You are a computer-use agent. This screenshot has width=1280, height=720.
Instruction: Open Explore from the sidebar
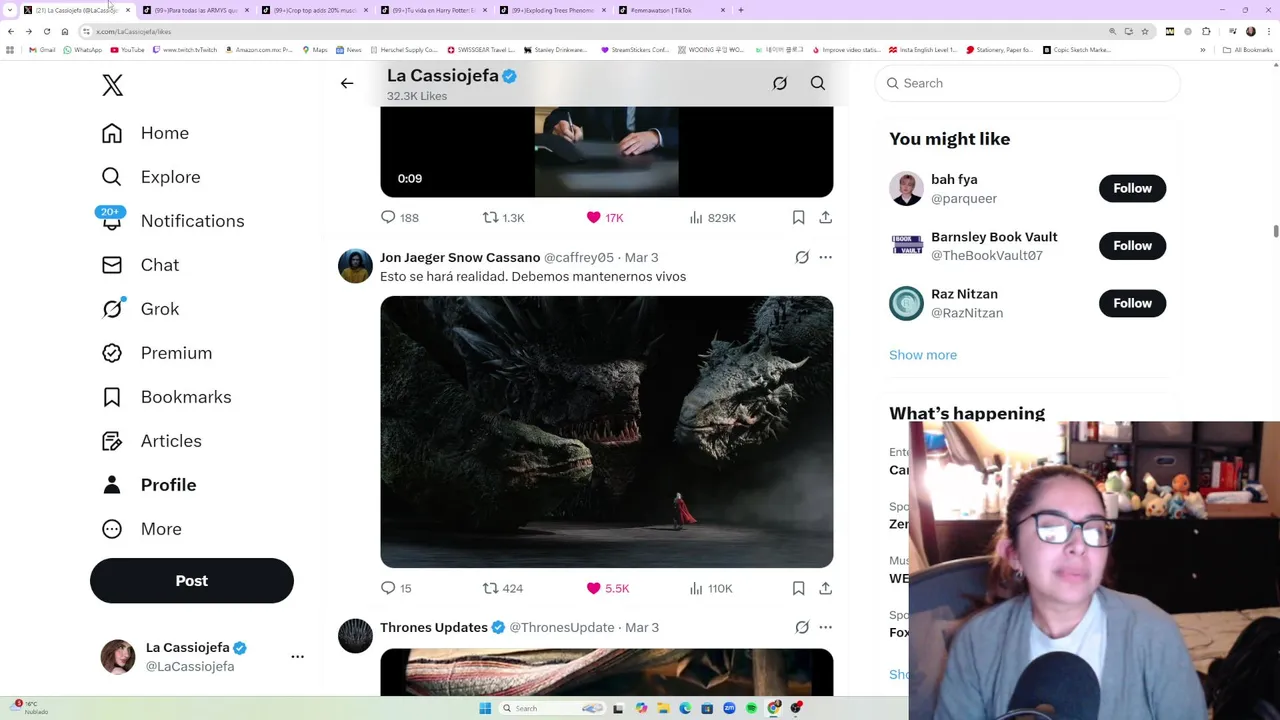click(x=151, y=177)
